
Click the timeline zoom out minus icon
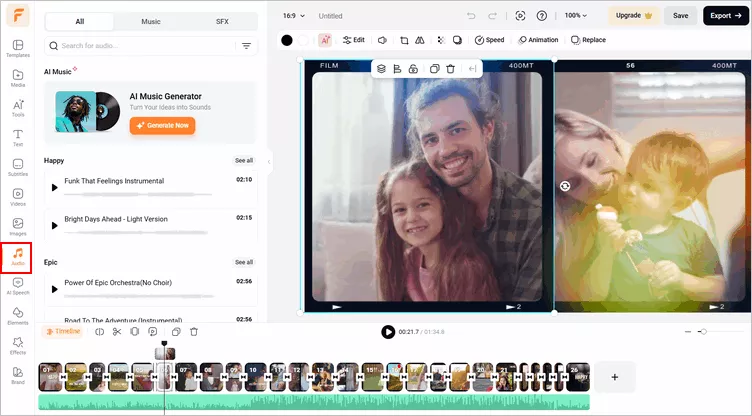pos(688,332)
